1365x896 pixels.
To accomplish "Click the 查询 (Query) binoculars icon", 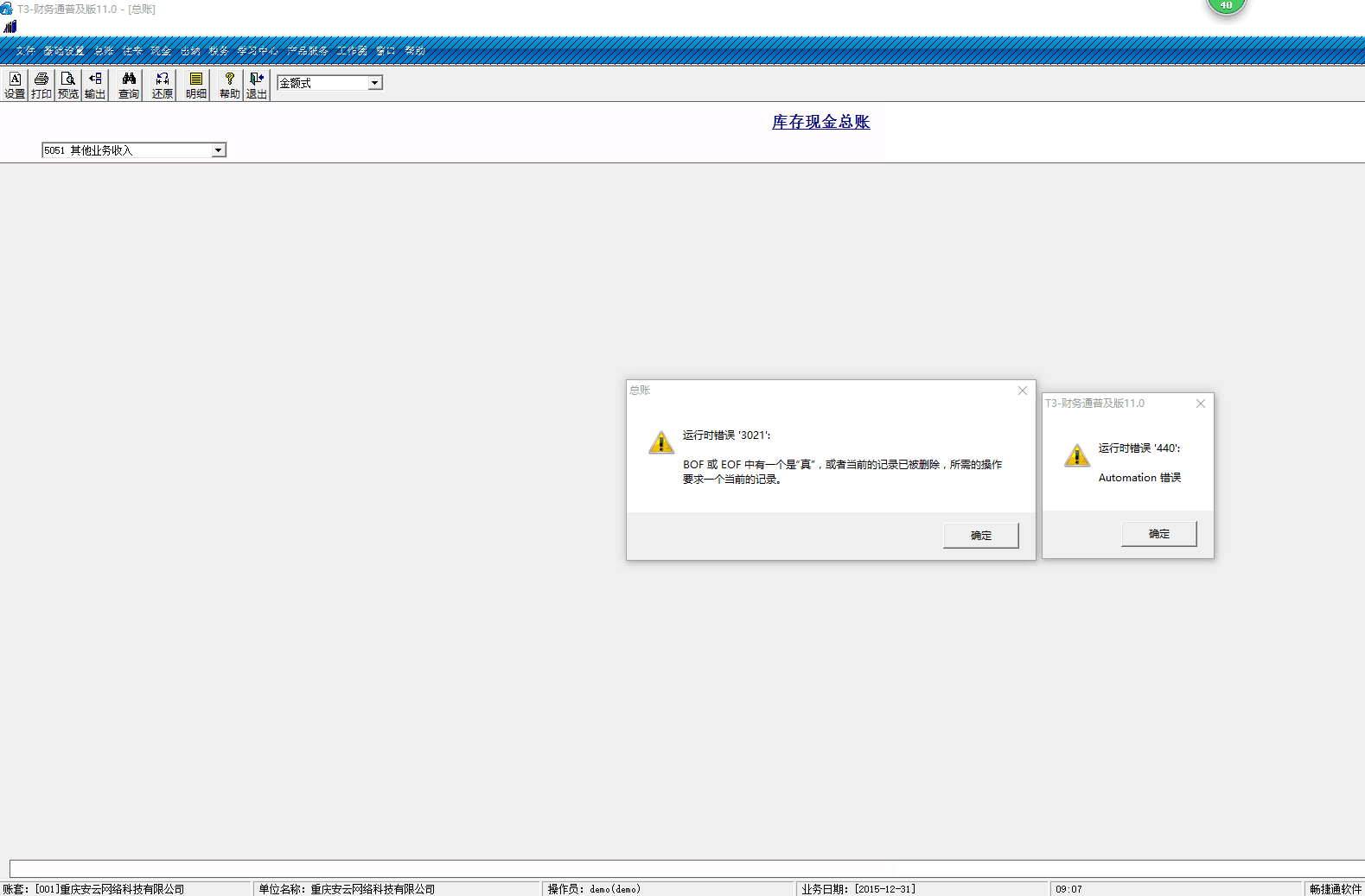I will (x=129, y=85).
